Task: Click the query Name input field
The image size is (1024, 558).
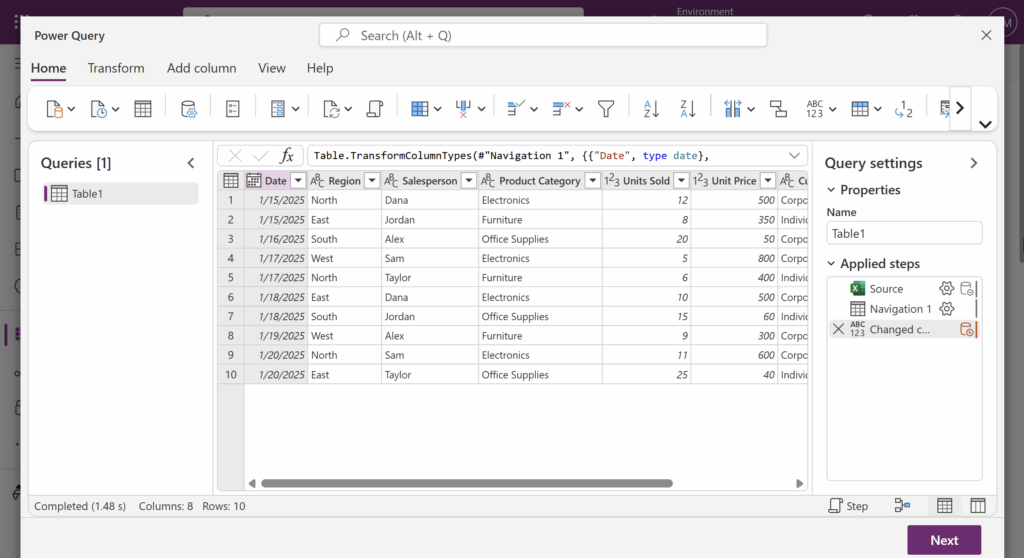Action: click(904, 233)
